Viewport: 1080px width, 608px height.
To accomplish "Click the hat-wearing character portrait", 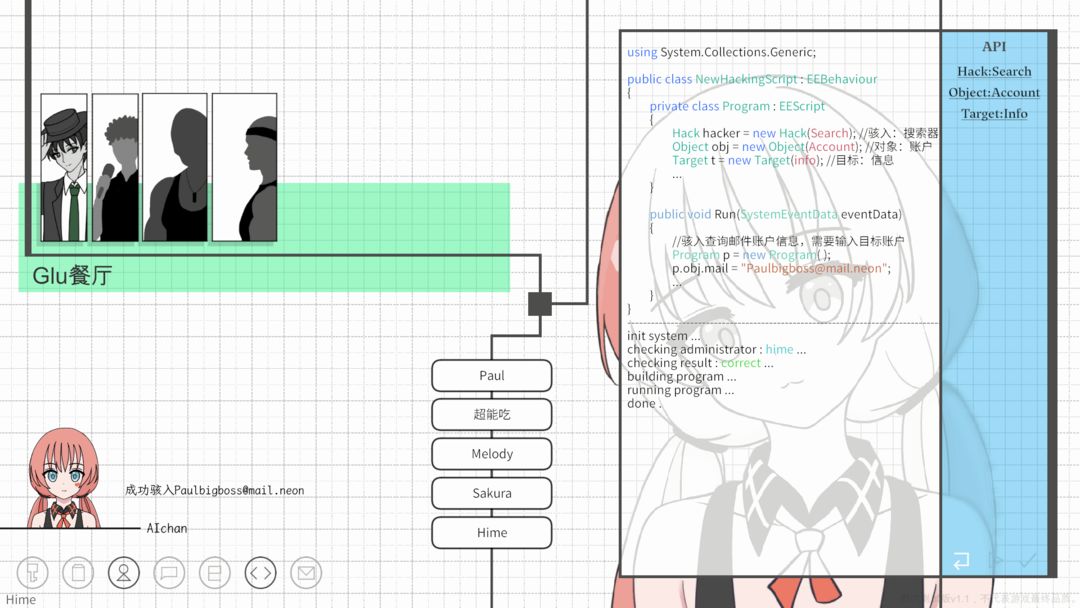I will [x=64, y=168].
